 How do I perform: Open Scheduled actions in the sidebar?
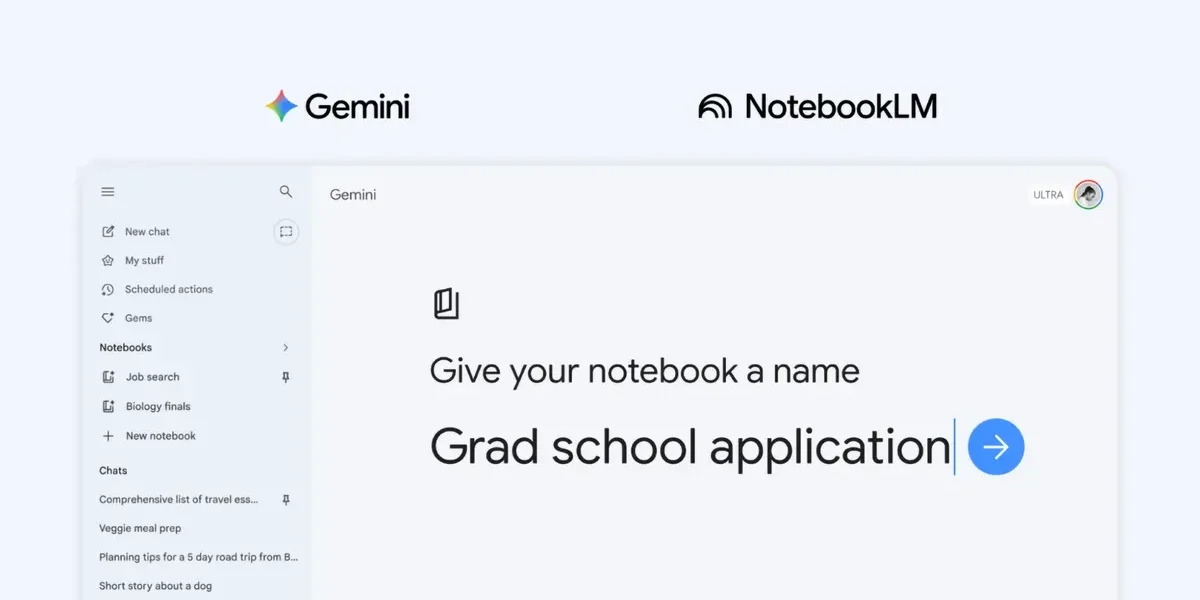[x=168, y=289]
